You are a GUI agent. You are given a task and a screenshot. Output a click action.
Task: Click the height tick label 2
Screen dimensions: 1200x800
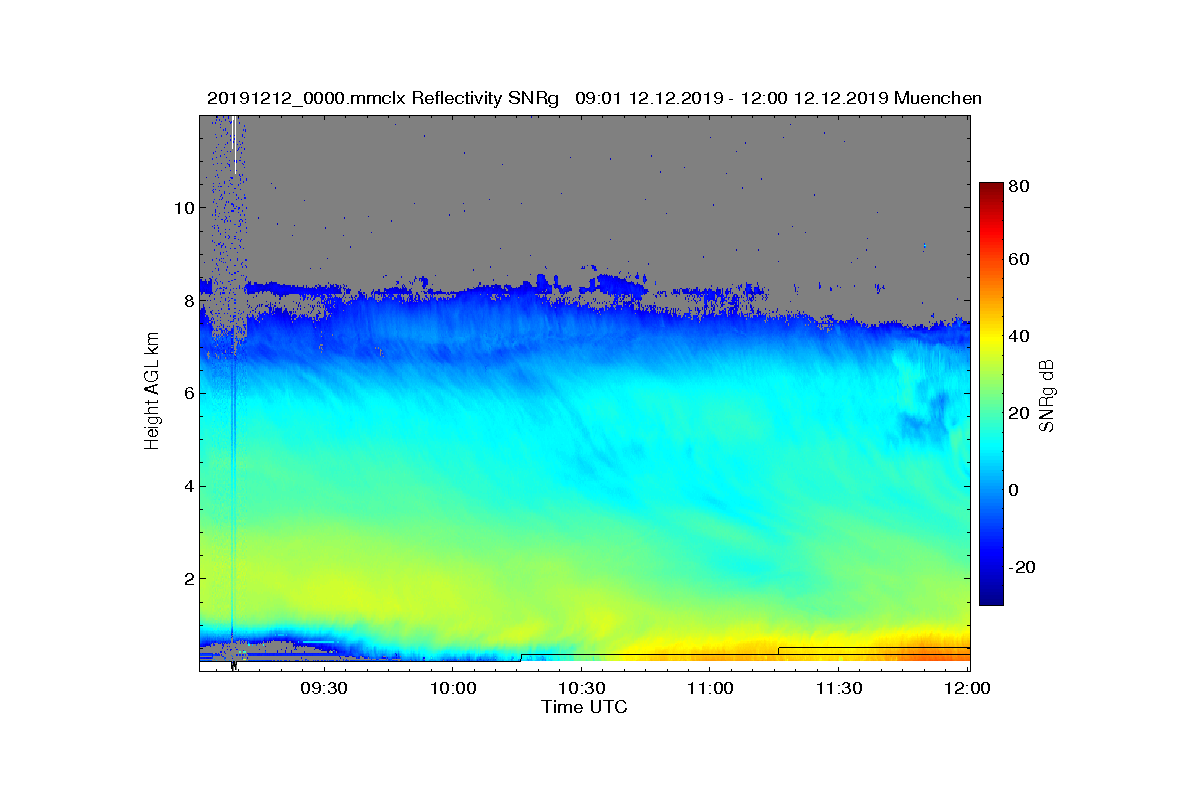188,580
